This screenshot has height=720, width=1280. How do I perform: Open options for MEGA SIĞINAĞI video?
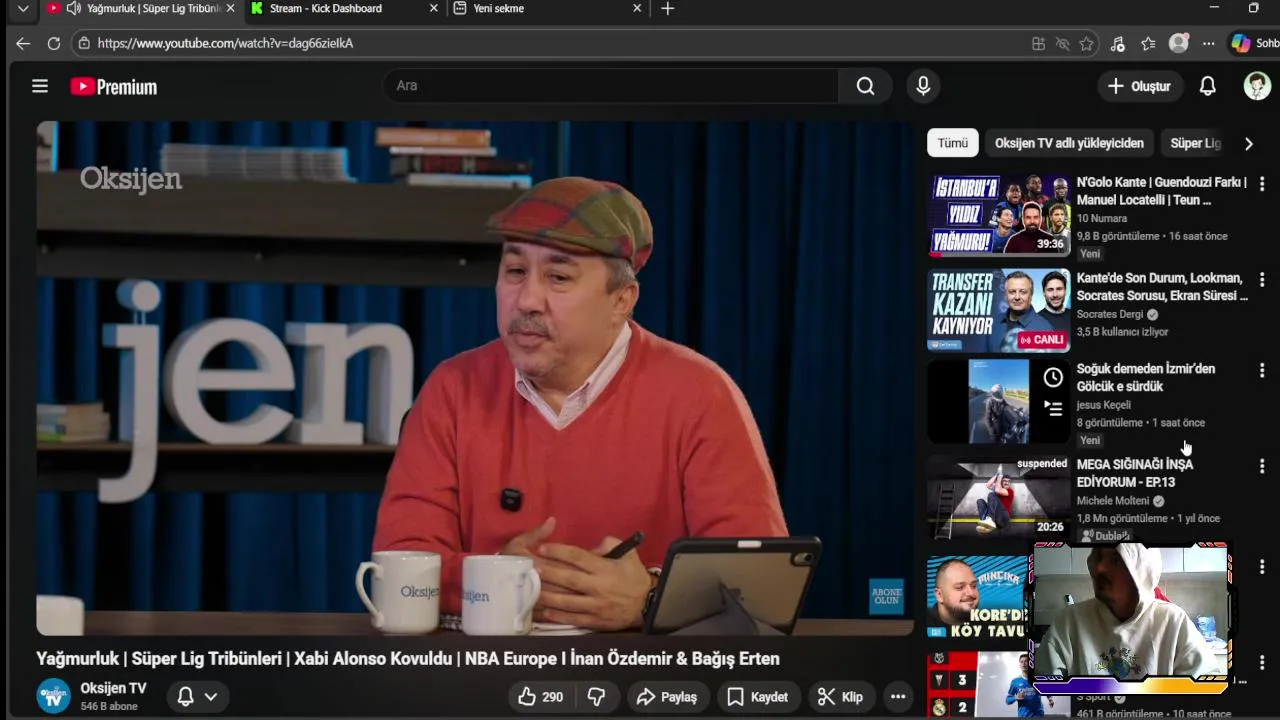1262,467
